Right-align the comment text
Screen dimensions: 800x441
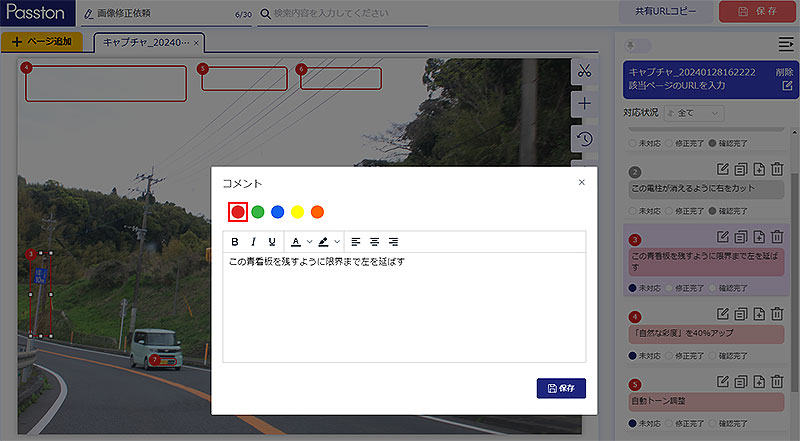click(x=393, y=242)
